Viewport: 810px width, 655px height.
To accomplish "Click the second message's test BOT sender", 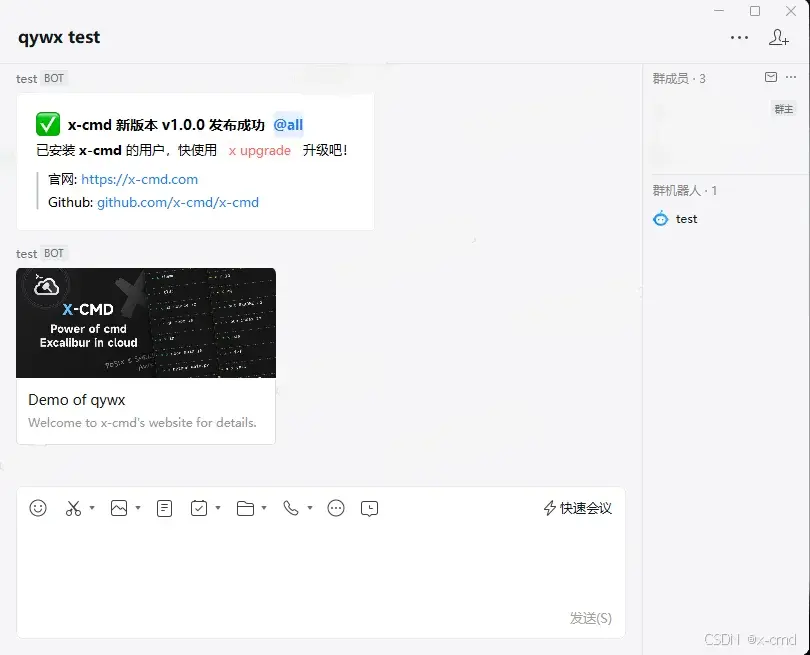I will (x=40, y=254).
